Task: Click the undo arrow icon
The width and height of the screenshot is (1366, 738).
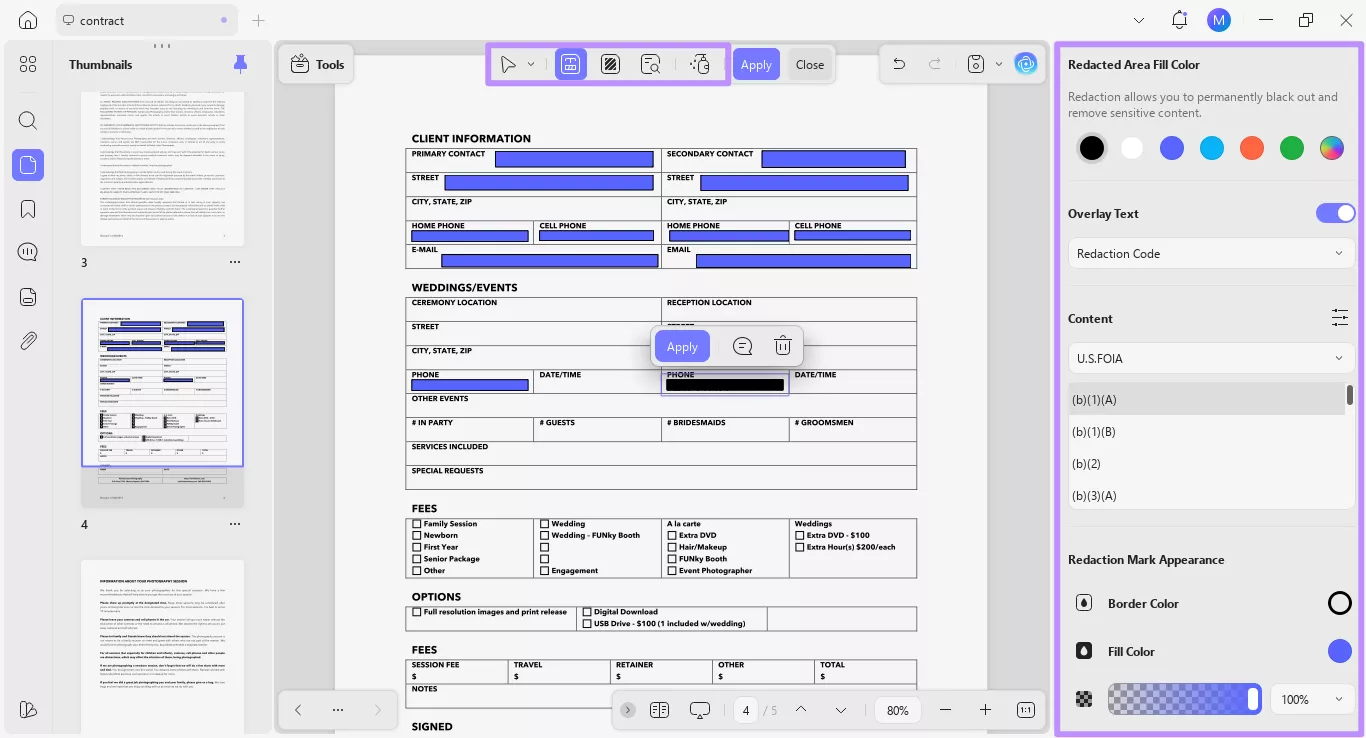Action: 899,65
